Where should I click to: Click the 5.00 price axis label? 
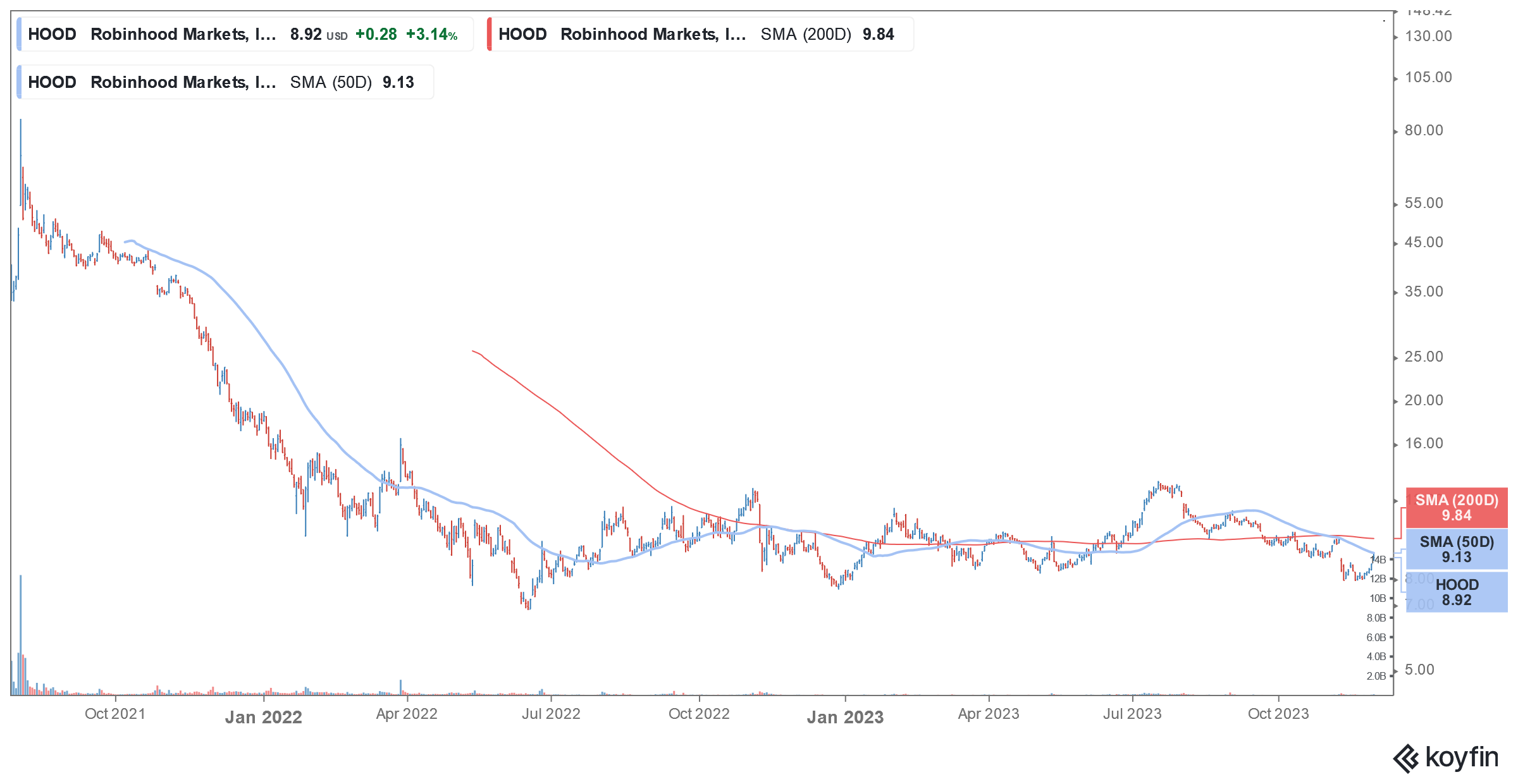pyautogui.click(x=1419, y=670)
